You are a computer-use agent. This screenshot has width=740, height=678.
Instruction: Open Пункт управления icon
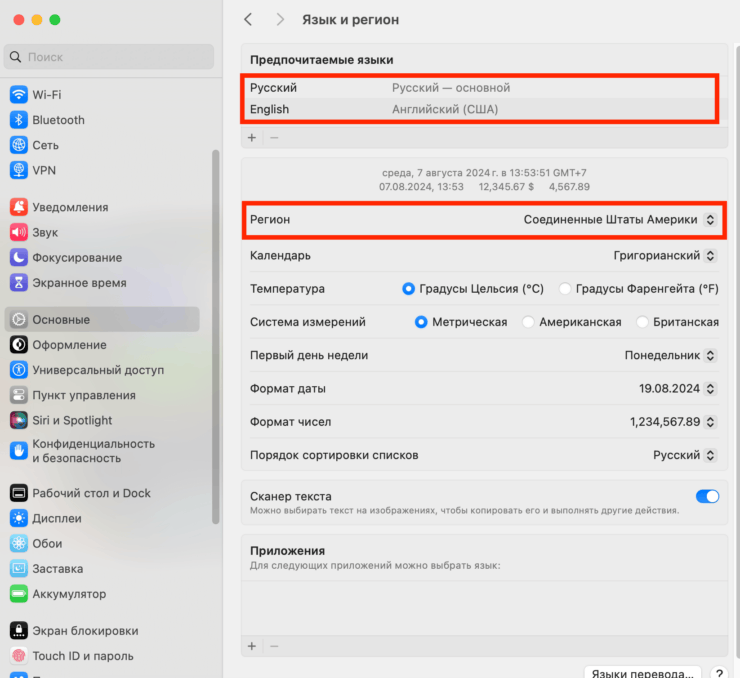click(x=18, y=395)
